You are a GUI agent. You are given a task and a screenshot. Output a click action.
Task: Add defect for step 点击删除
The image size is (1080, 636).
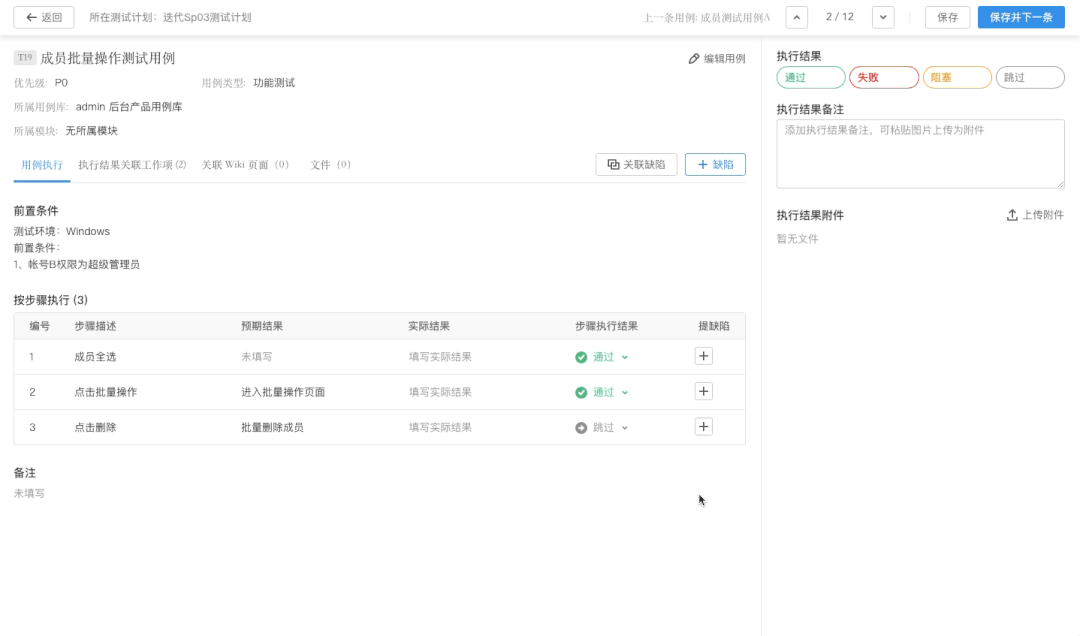[703, 427]
